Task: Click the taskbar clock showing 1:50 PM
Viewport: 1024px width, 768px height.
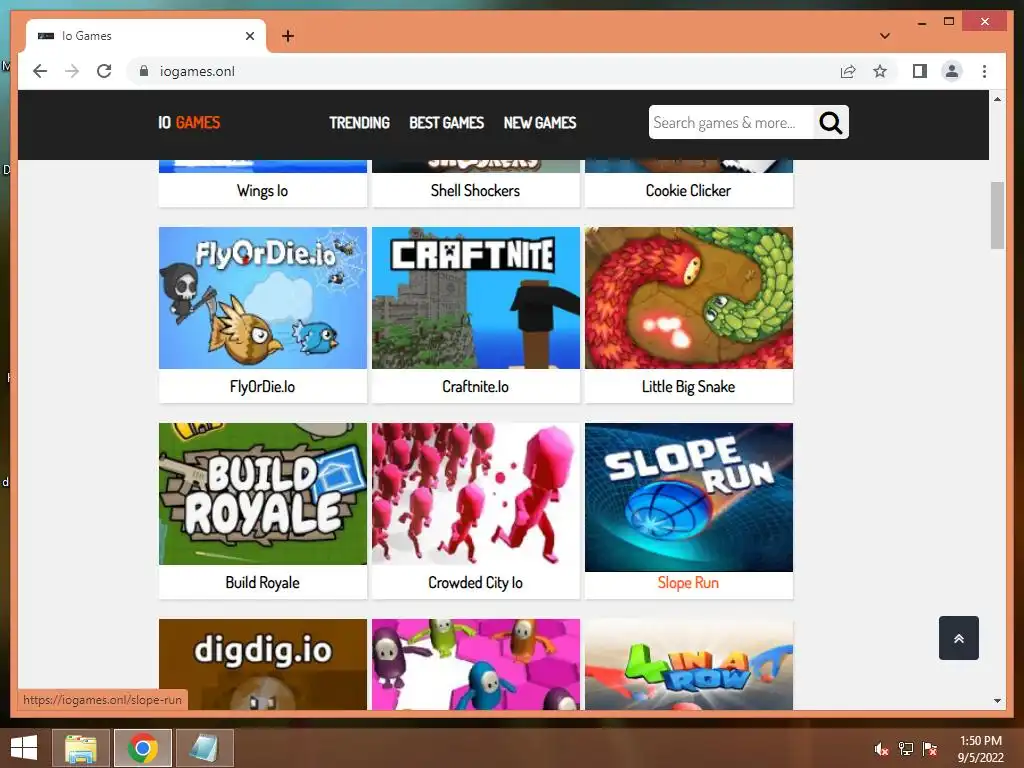Action: [980, 749]
